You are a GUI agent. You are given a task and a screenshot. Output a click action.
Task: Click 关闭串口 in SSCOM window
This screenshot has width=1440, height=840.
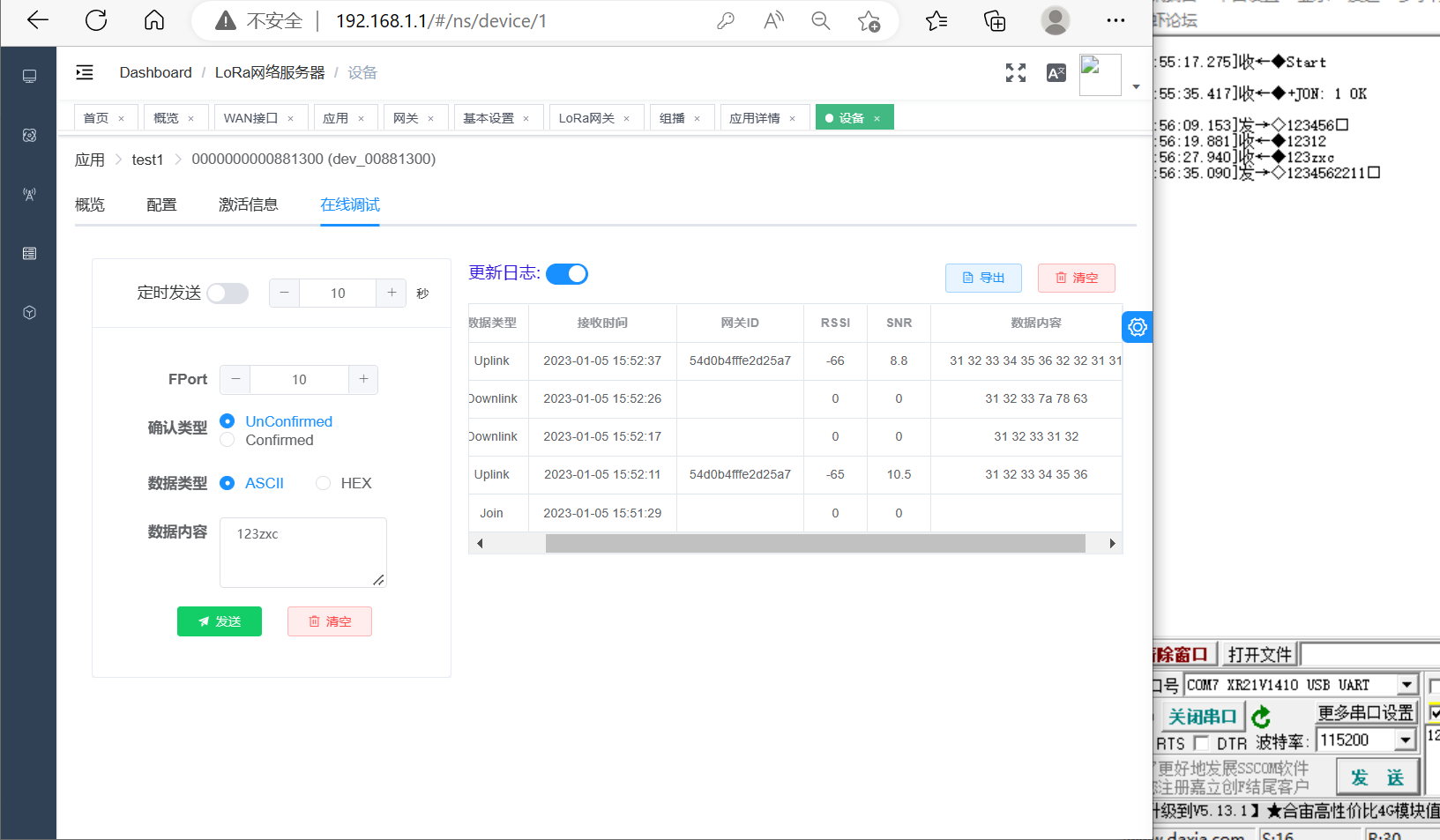pyautogui.click(x=1202, y=717)
